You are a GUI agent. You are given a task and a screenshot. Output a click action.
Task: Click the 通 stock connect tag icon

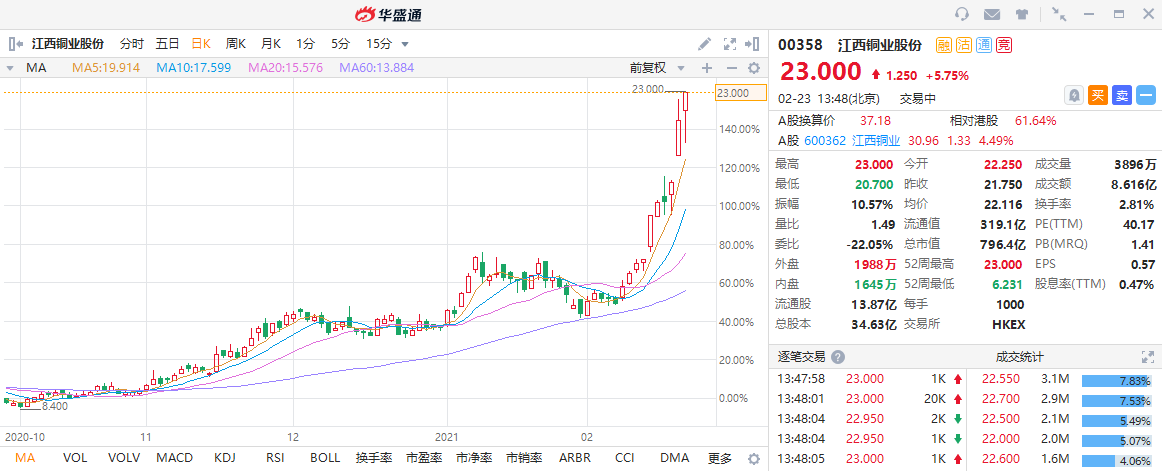pyautogui.click(x=984, y=44)
